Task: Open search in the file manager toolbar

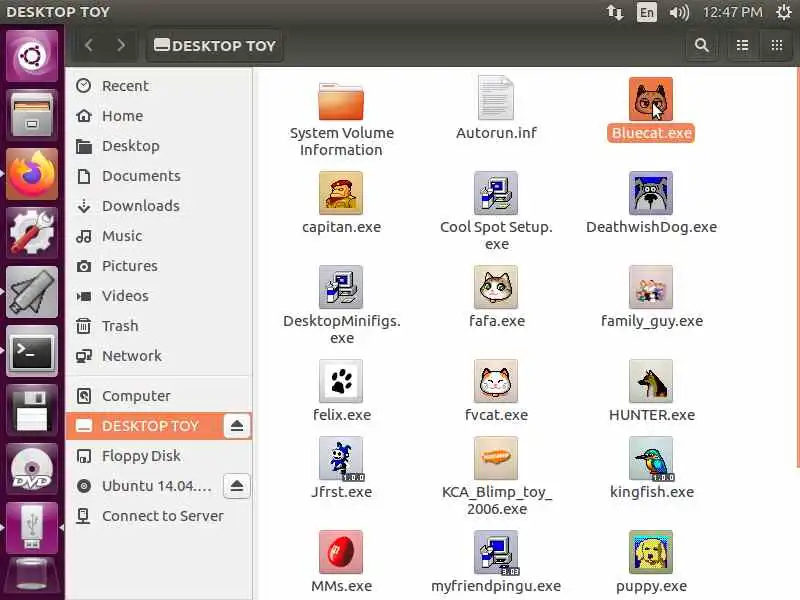Action: (x=702, y=45)
